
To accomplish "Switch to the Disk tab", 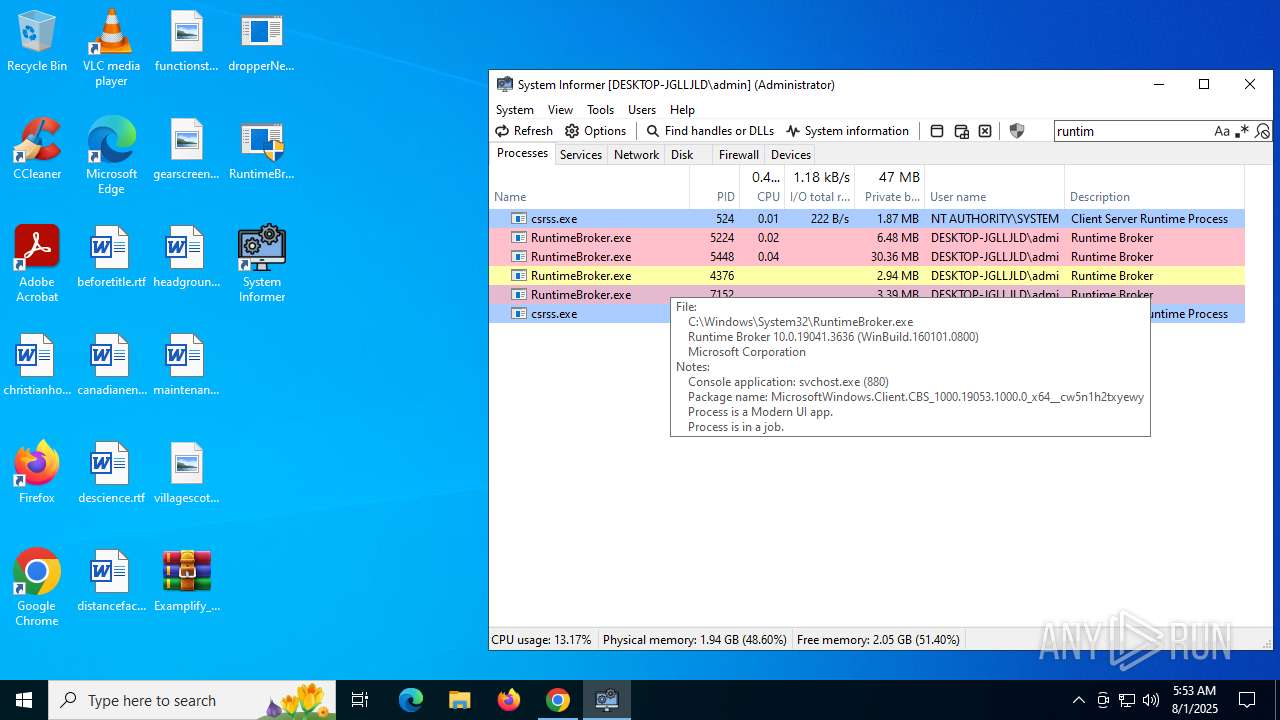I will click(682, 155).
